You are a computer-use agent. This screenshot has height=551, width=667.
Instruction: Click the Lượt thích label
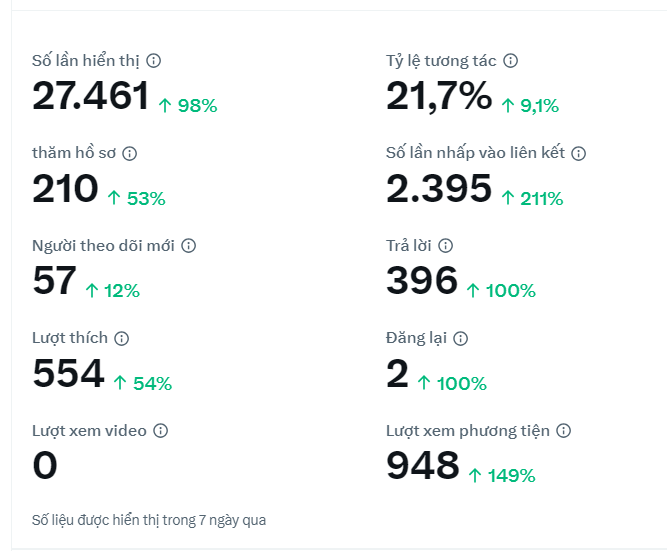pos(70,338)
